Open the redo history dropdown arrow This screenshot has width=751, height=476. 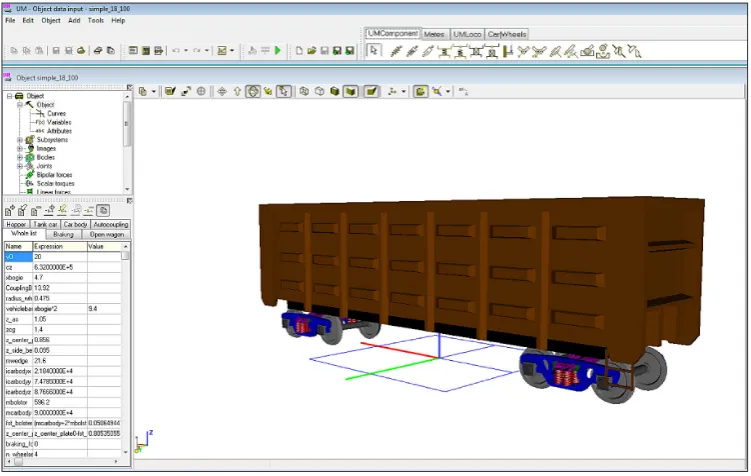pos(207,50)
